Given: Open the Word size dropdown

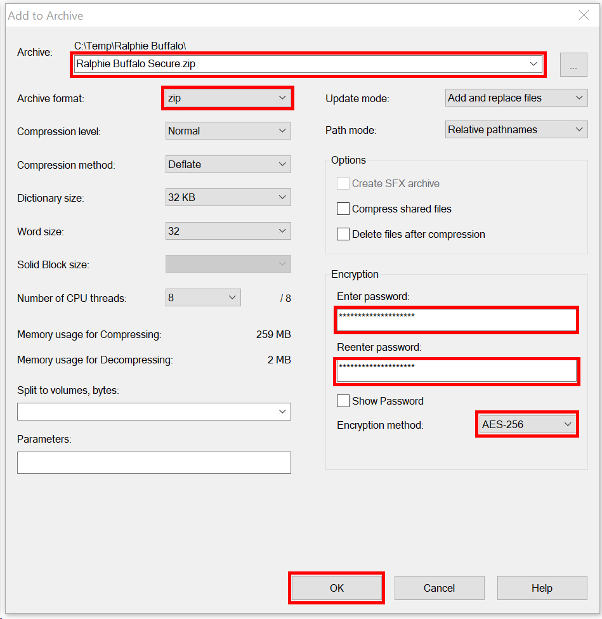Looking at the screenshot, I should [x=228, y=231].
